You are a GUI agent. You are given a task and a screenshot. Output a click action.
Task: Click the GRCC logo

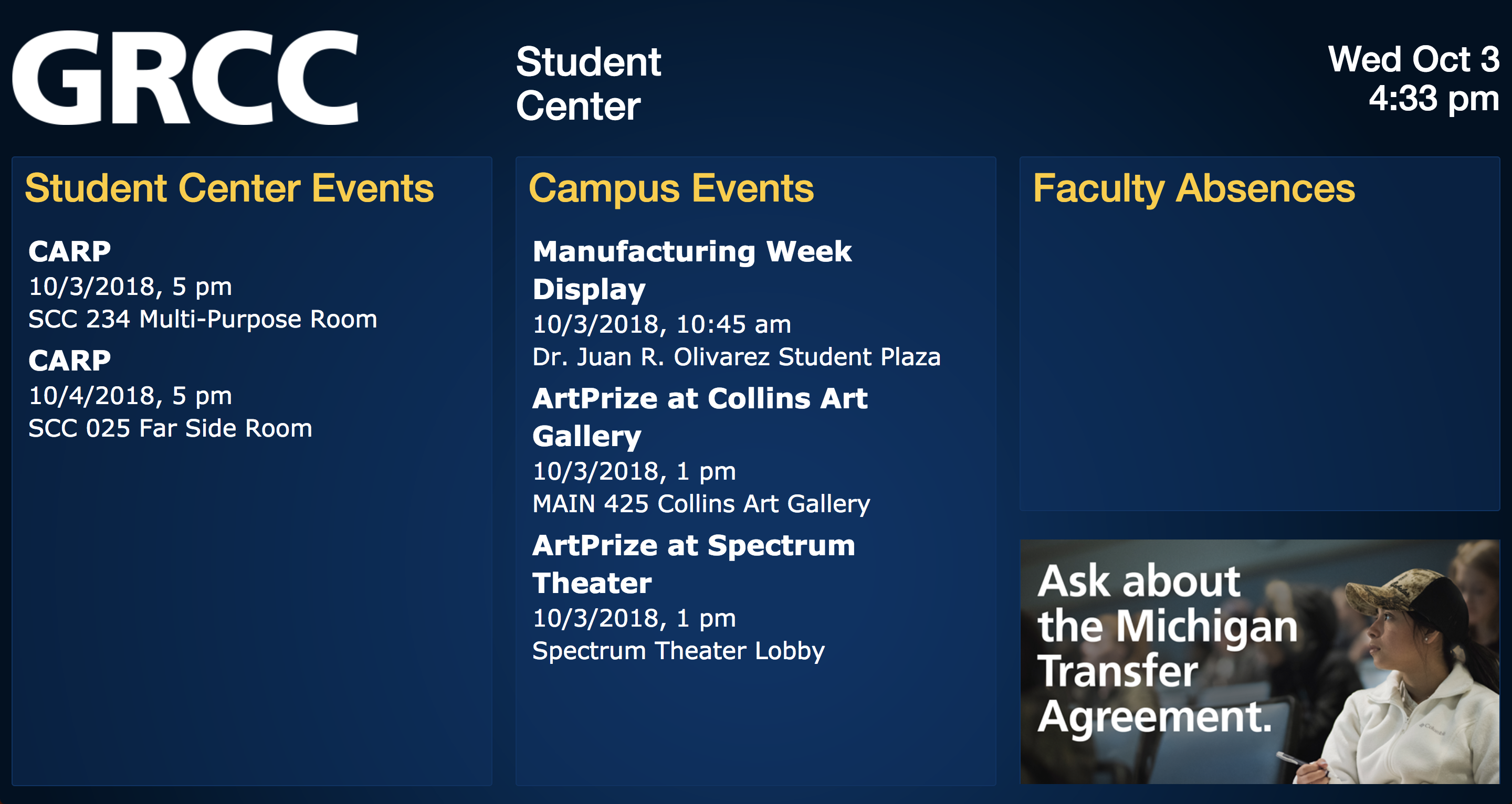point(185,78)
